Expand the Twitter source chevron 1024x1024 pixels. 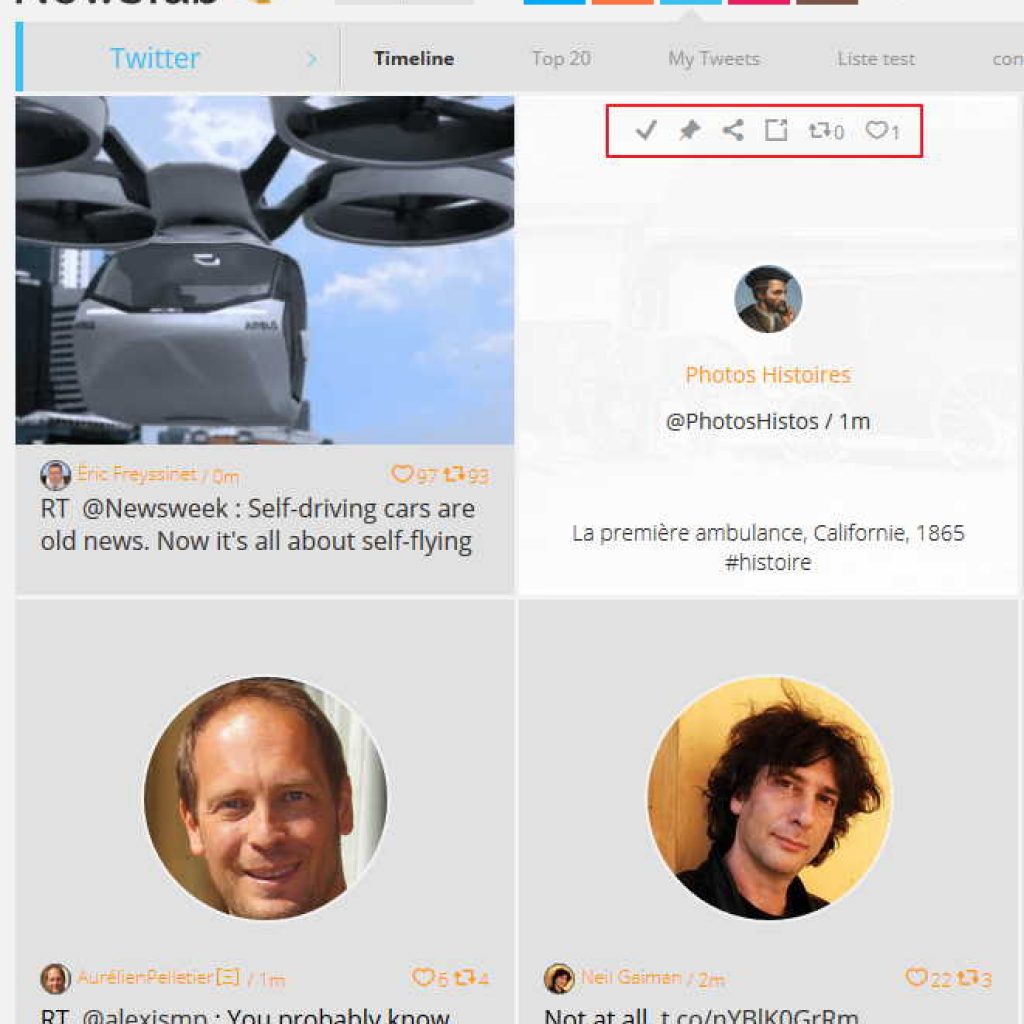(312, 59)
